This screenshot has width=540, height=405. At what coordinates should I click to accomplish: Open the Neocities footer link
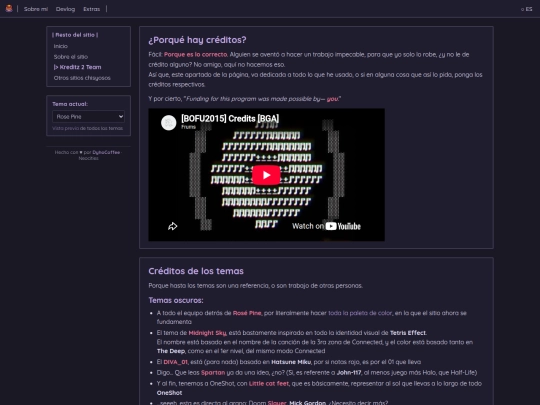(x=89, y=158)
